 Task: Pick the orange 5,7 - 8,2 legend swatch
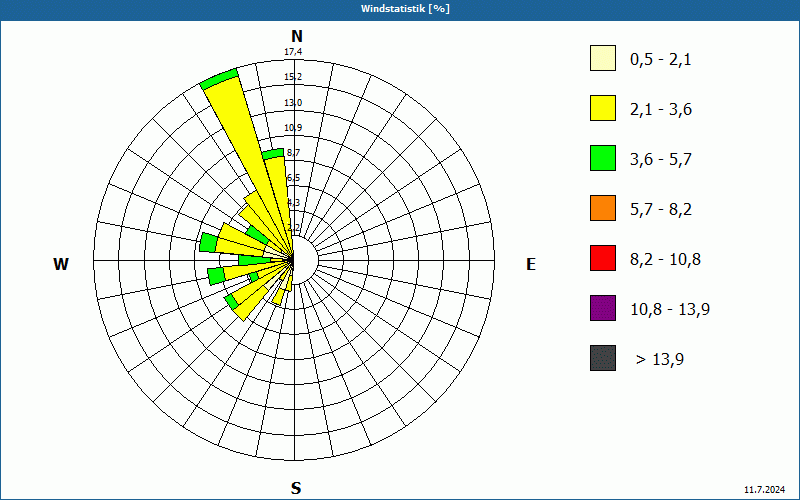click(603, 208)
